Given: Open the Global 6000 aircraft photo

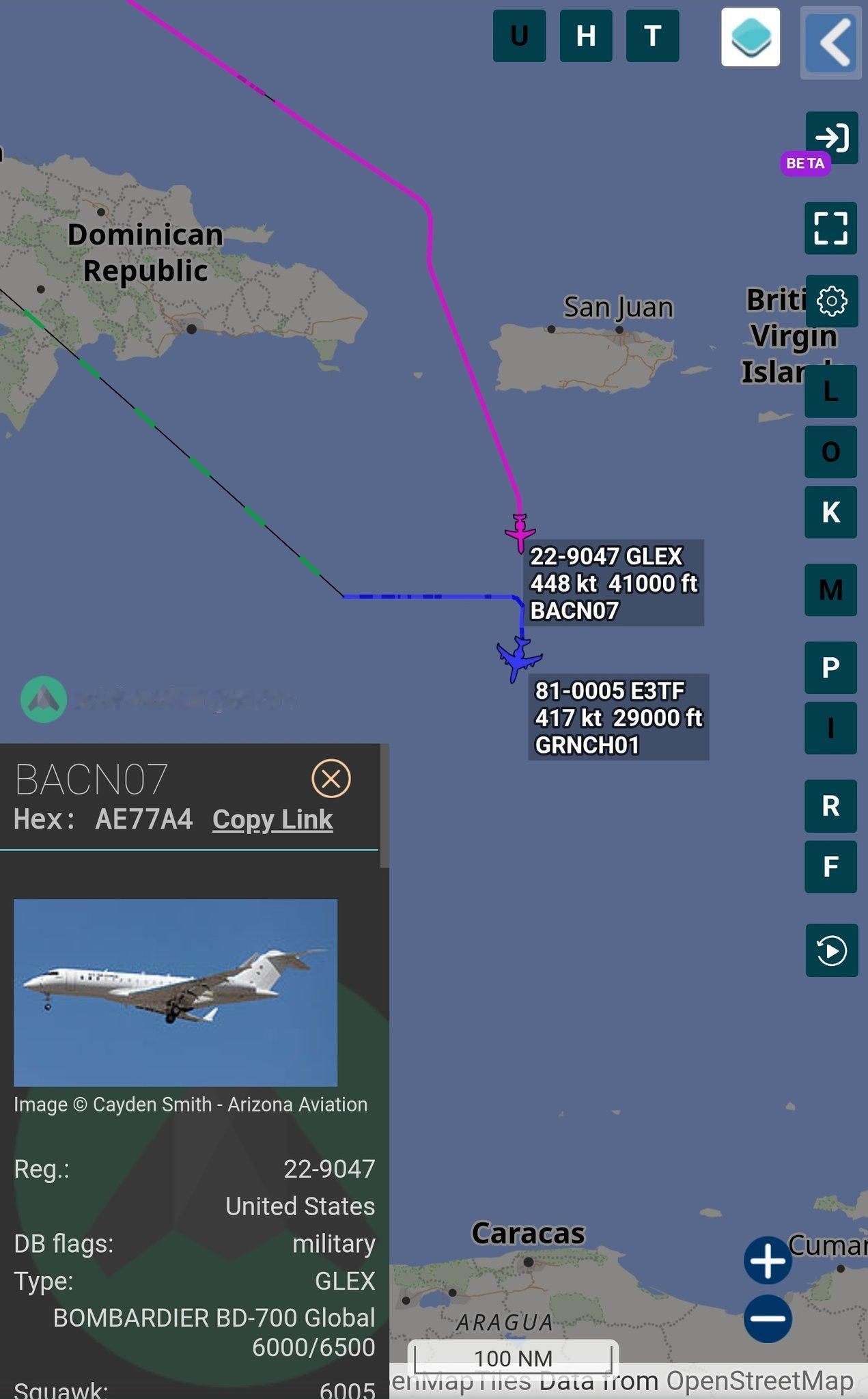Looking at the screenshot, I should [176, 993].
